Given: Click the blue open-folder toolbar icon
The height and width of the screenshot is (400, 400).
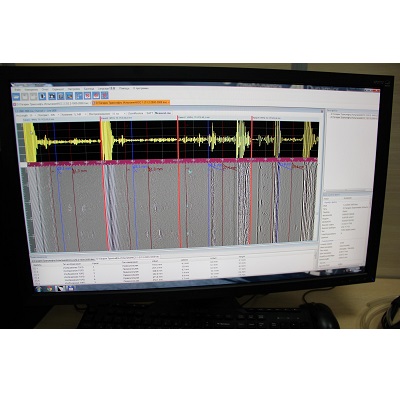Looking at the screenshot, I should tap(17, 96).
